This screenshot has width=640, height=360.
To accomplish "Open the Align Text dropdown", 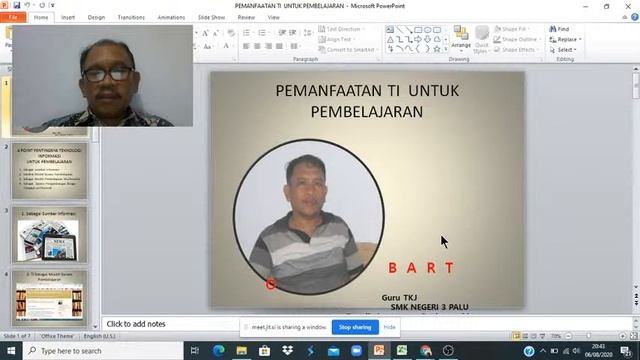I will (x=336, y=39).
